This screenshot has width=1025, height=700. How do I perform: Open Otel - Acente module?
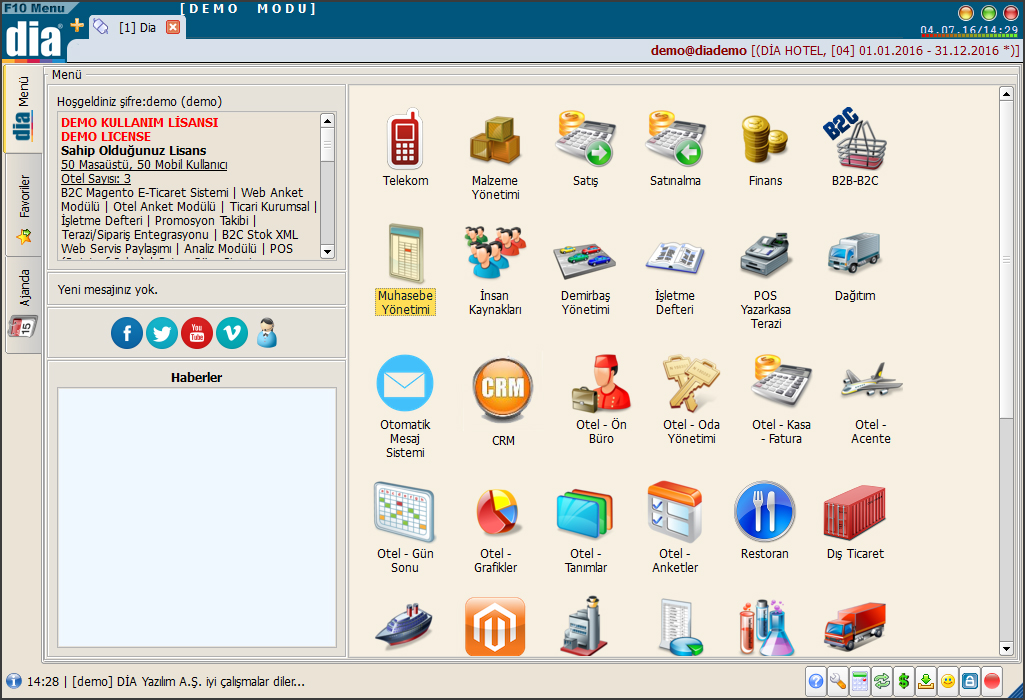pos(871,403)
